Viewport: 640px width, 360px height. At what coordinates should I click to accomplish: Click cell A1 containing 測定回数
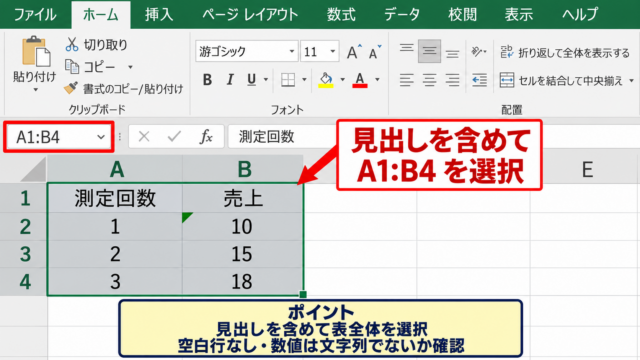coord(115,198)
